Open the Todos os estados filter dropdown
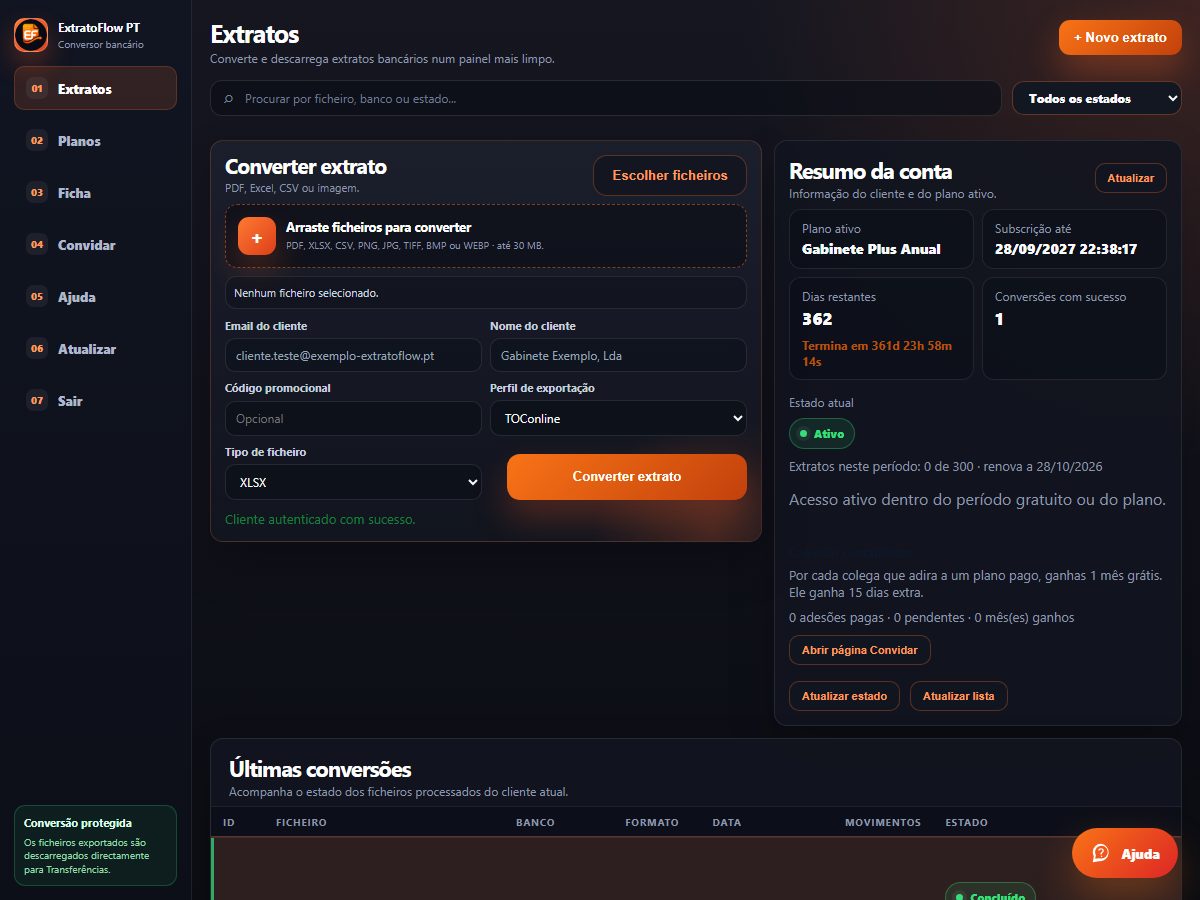 pyautogui.click(x=1097, y=99)
